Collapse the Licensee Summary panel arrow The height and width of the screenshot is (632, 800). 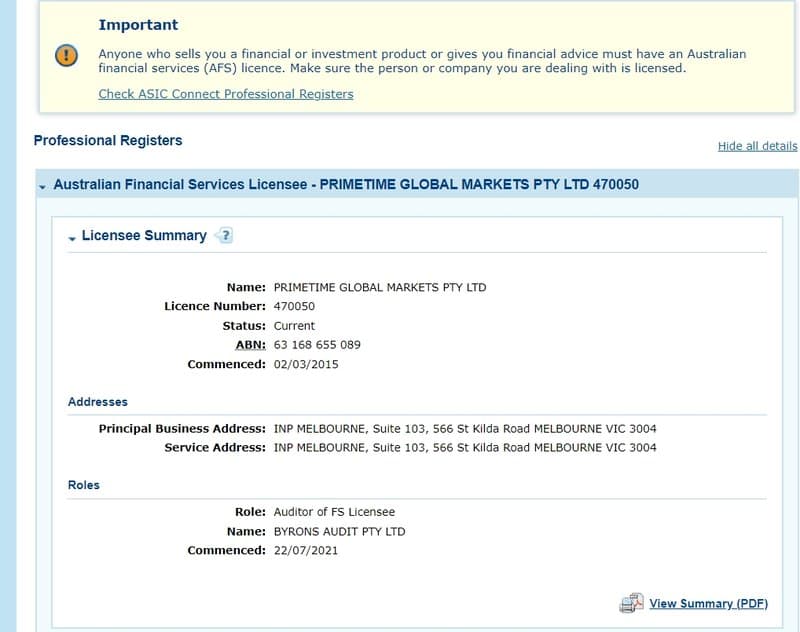[x=72, y=238]
